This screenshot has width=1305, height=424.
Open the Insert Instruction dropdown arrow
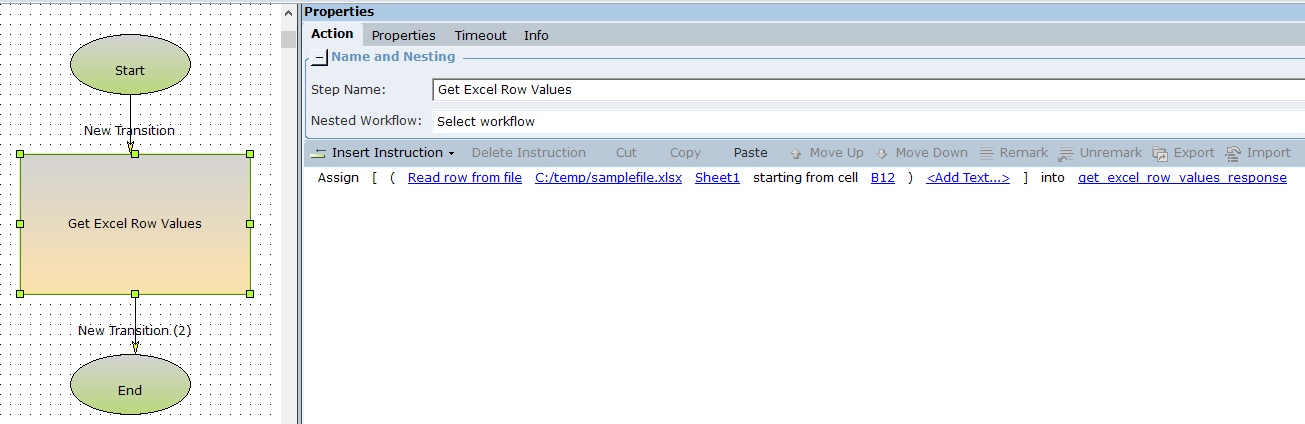(x=451, y=154)
